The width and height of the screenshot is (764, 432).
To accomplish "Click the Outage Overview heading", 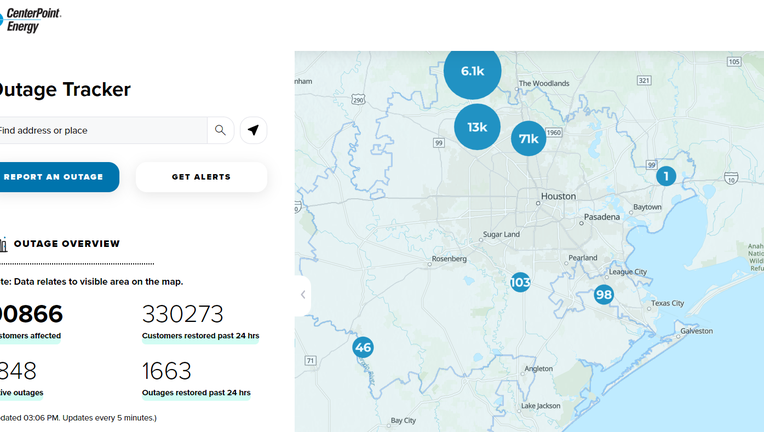I will (x=67, y=244).
